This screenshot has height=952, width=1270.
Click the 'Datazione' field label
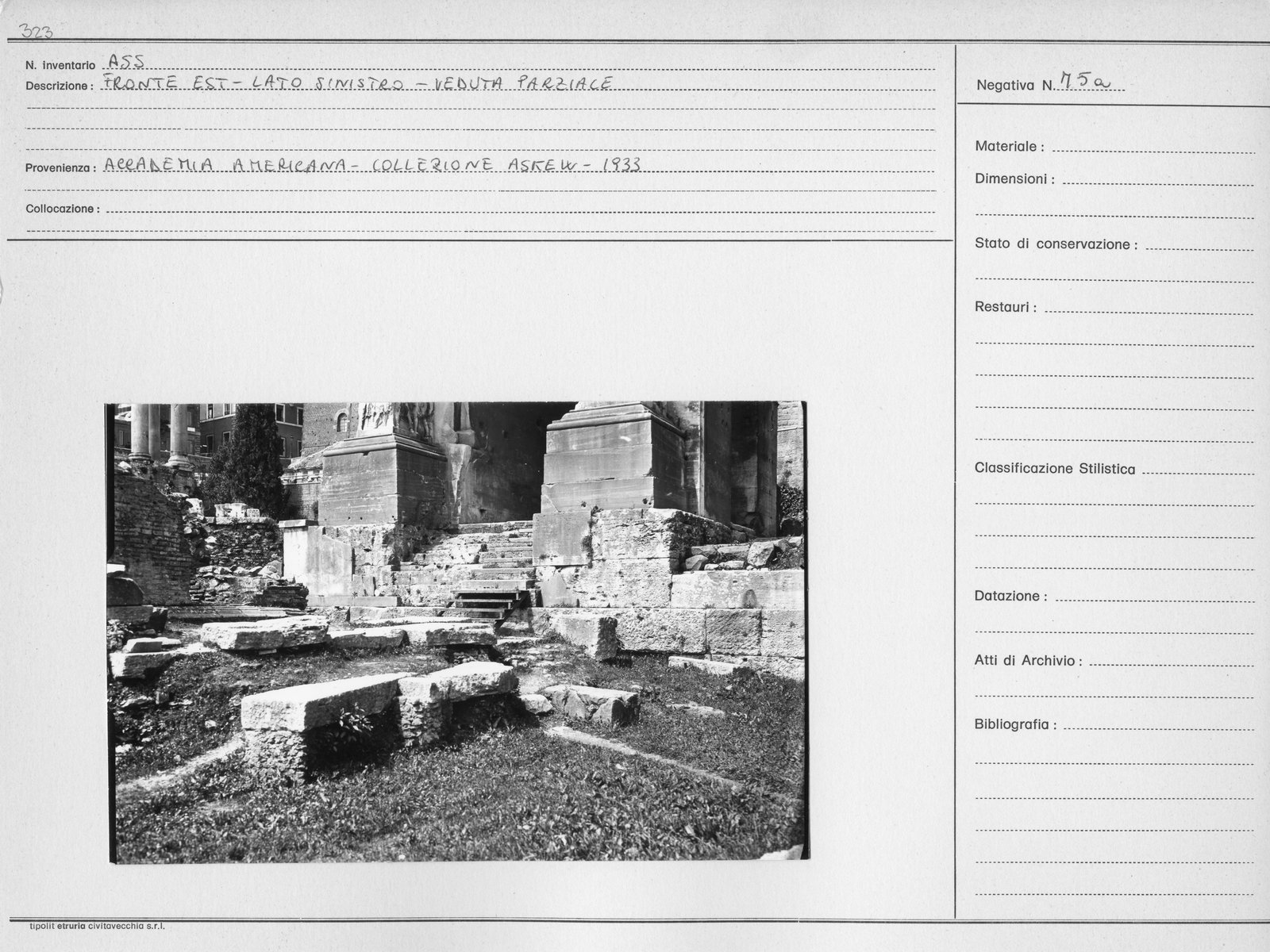pyautogui.click(x=1010, y=597)
